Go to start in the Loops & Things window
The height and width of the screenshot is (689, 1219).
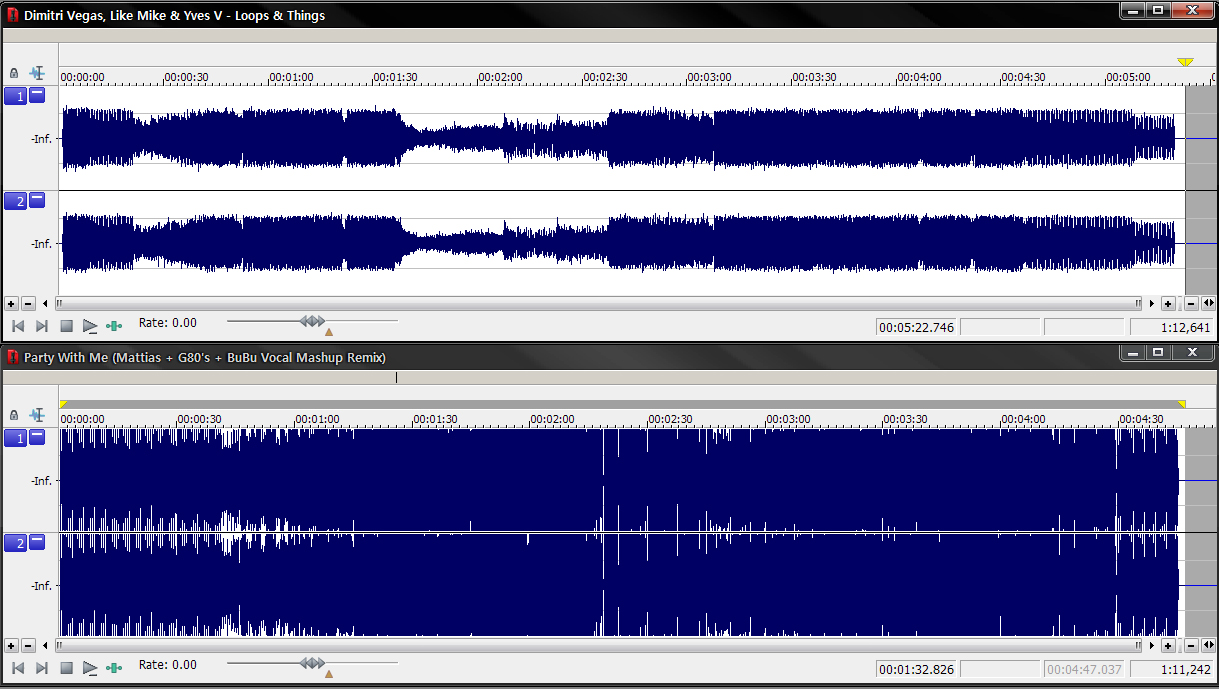[x=17, y=326]
